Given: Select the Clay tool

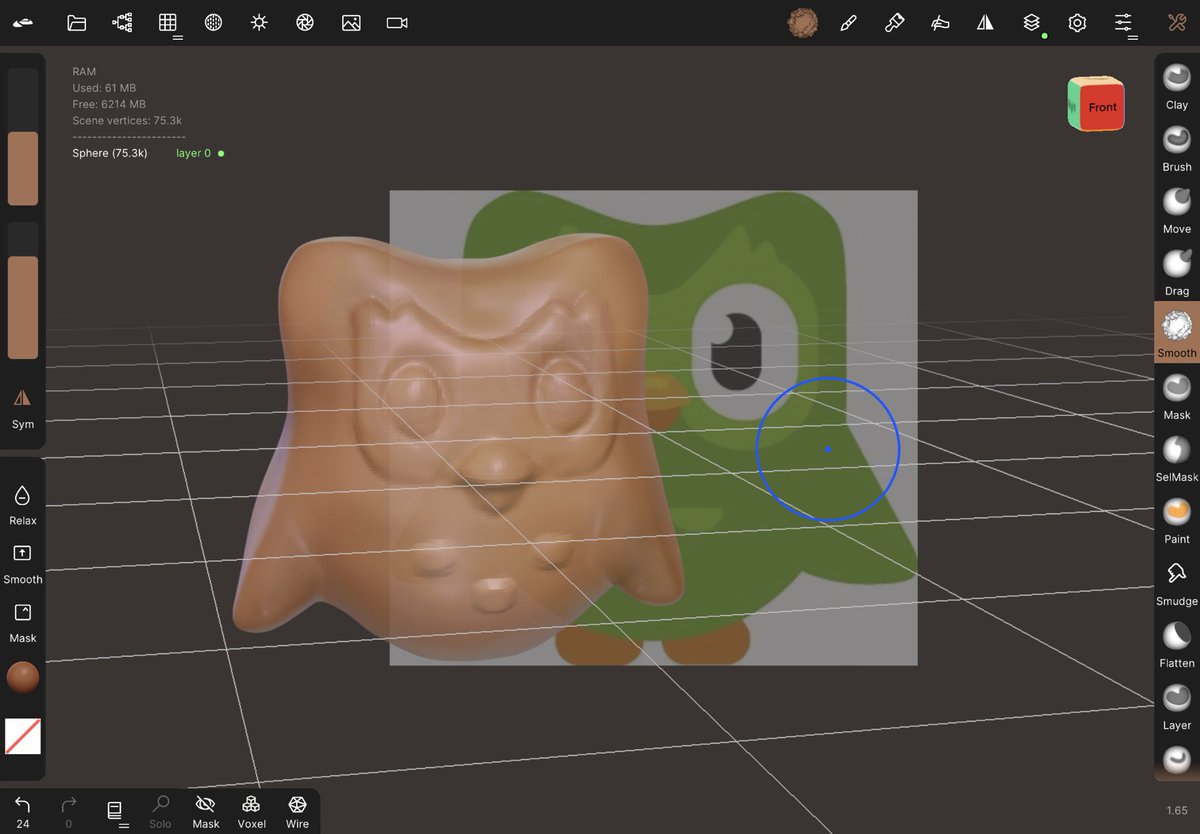Looking at the screenshot, I should 1177,87.
